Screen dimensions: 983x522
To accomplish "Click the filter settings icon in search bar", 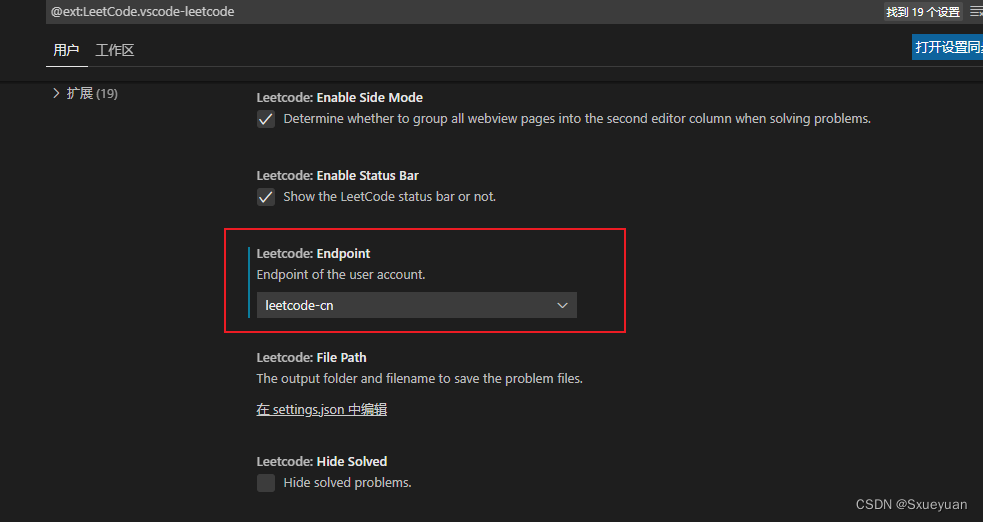I will pyautogui.click(x=976, y=11).
